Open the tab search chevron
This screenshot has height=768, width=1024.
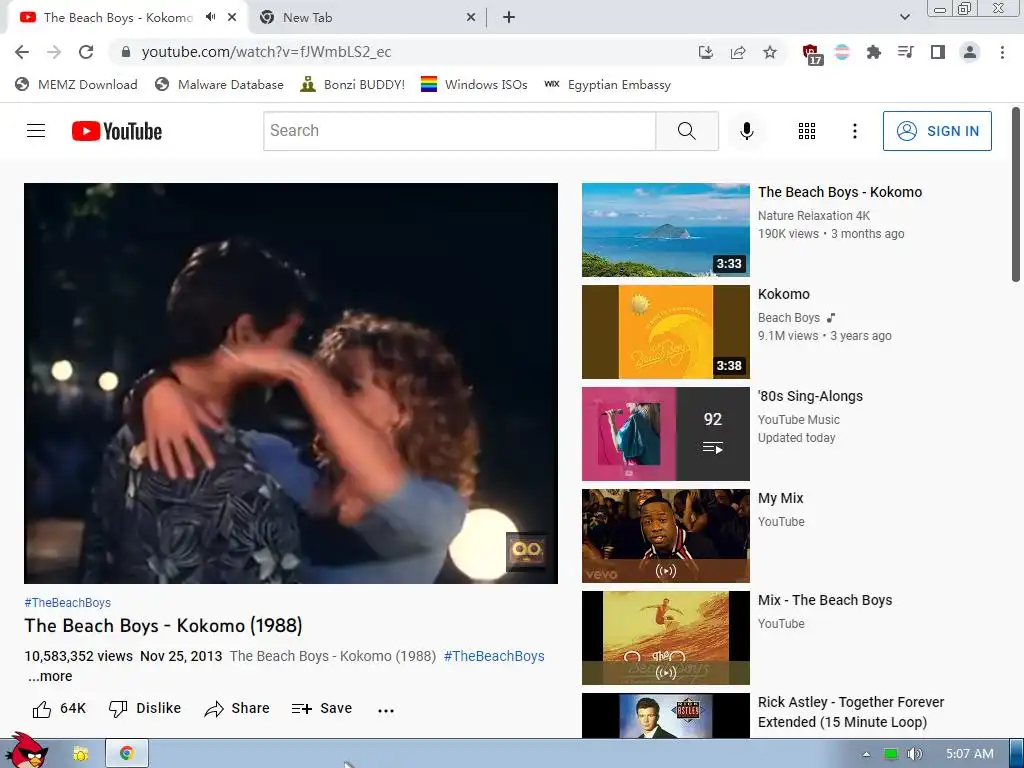pyautogui.click(x=904, y=17)
